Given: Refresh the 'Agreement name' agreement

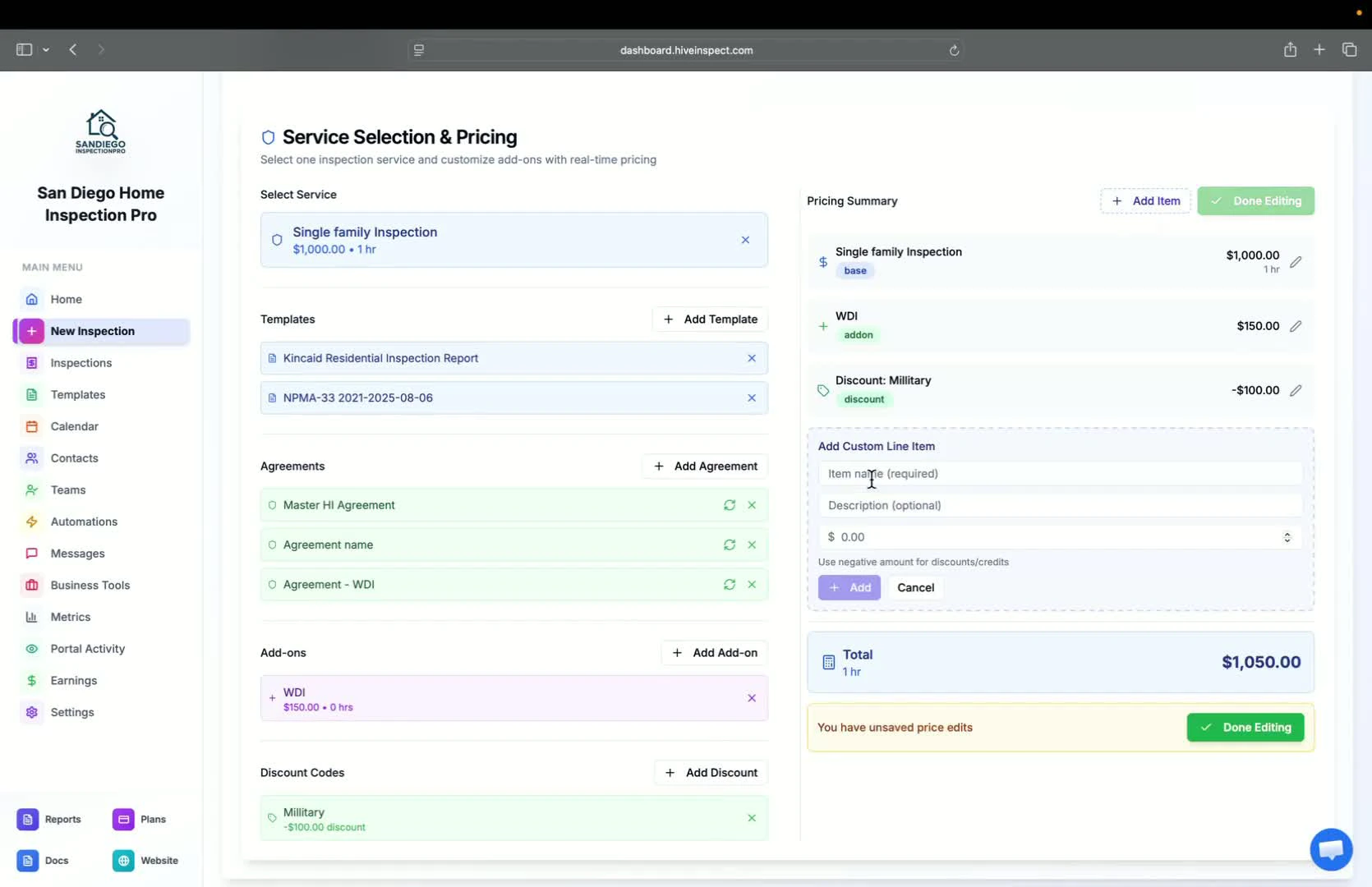Looking at the screenshot, I should (729, 545).
